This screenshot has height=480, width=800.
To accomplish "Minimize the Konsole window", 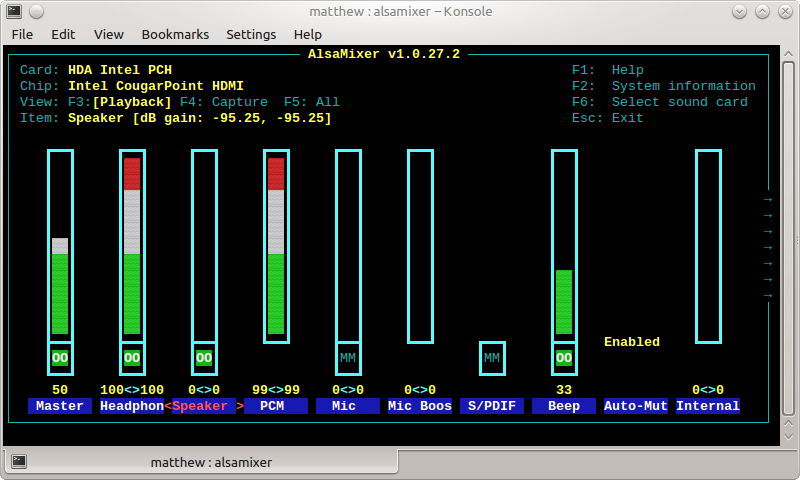I will click(739, 11).
